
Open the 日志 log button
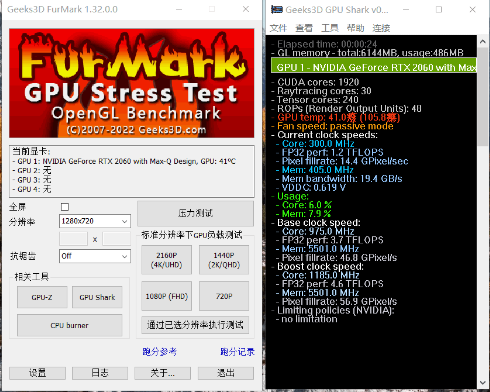click(100, 373)
